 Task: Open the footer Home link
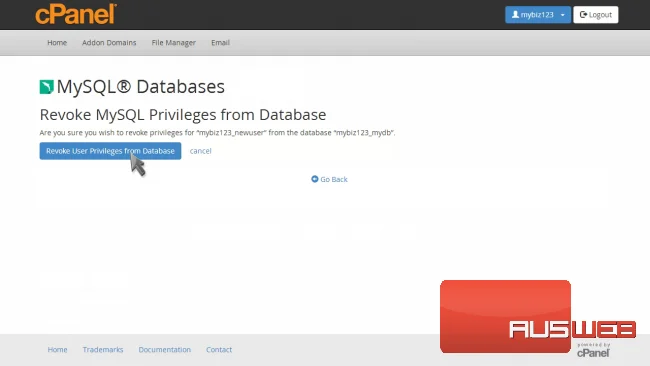pyautogui.click(x=57, y=349)
